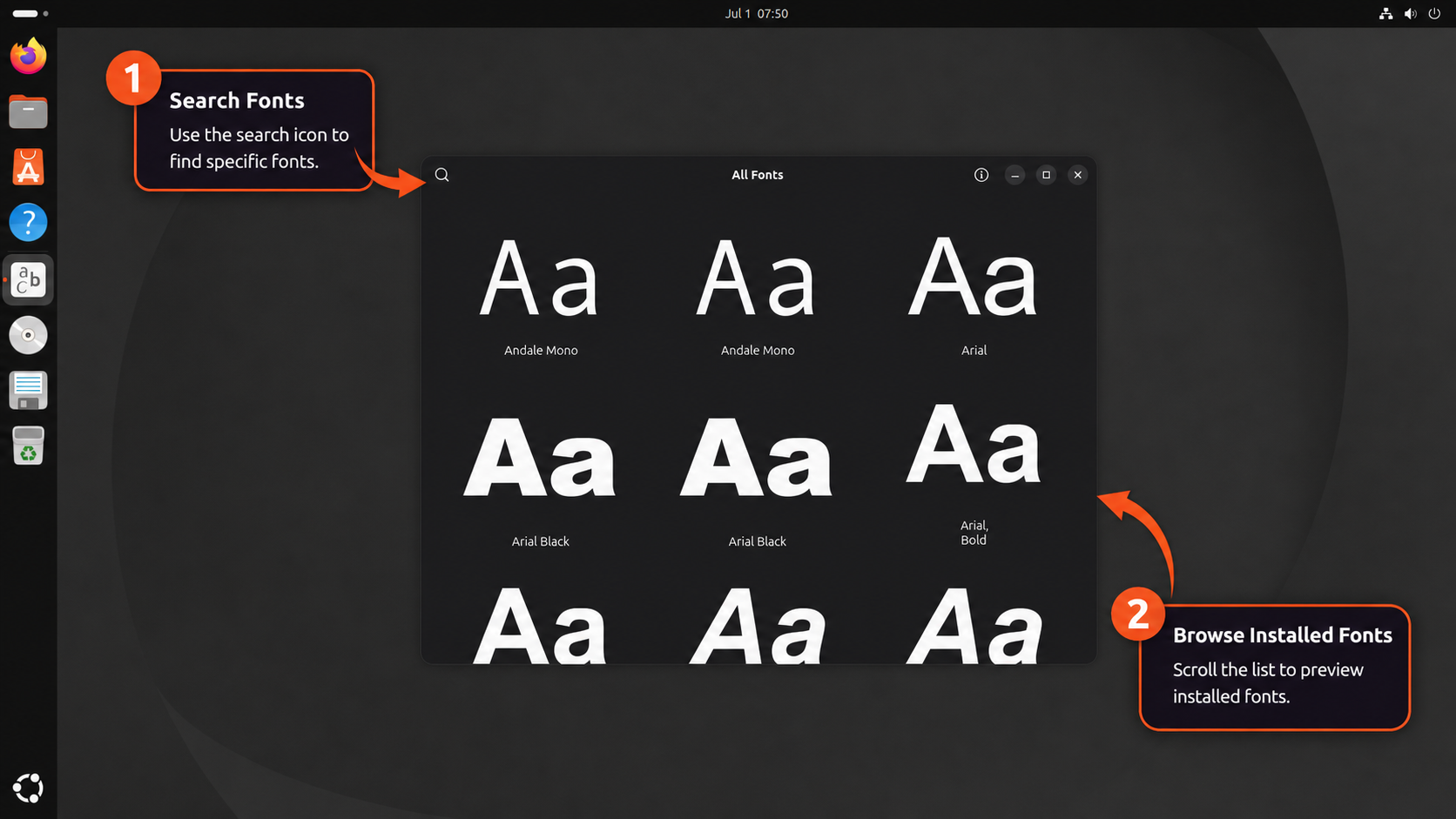Open the App Center in the dock
This screenshot has width=1456, height=819.
(x=29, y=167)
